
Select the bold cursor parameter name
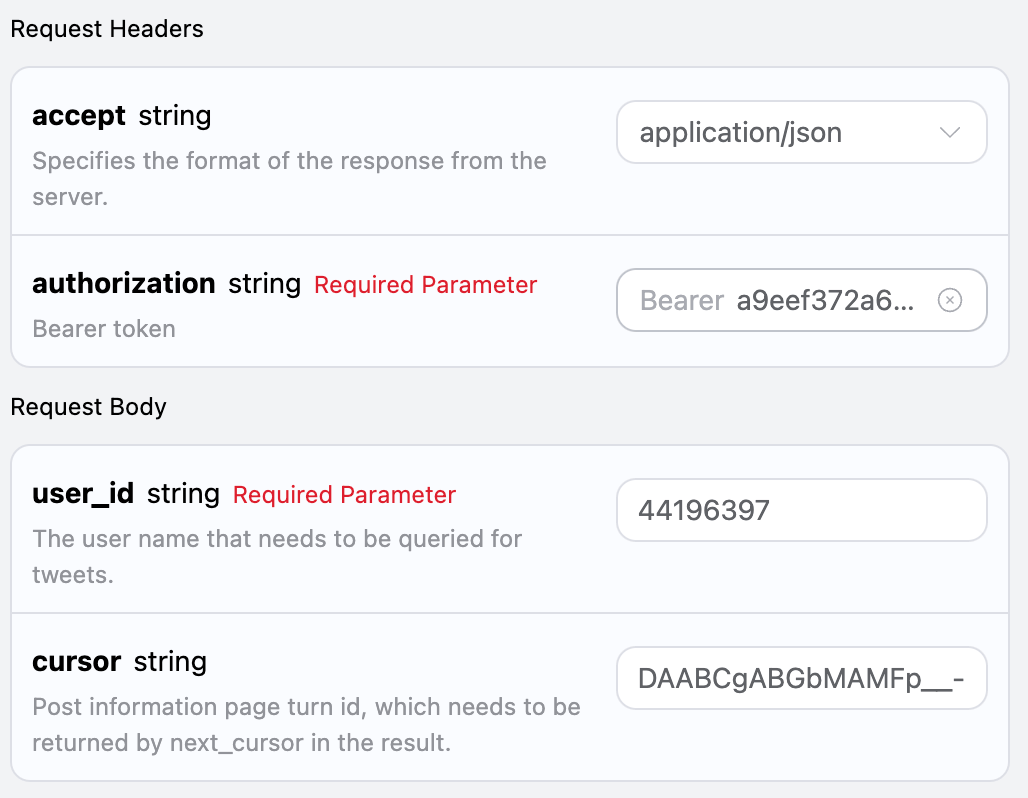76,662
